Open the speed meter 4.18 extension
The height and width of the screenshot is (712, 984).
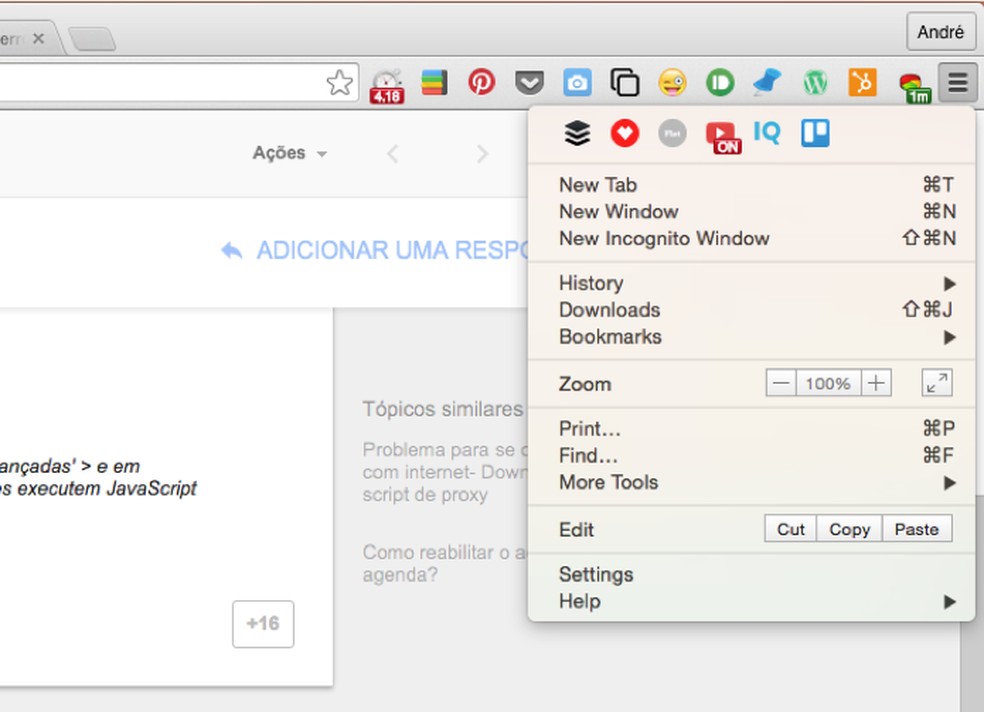[387, 86]
